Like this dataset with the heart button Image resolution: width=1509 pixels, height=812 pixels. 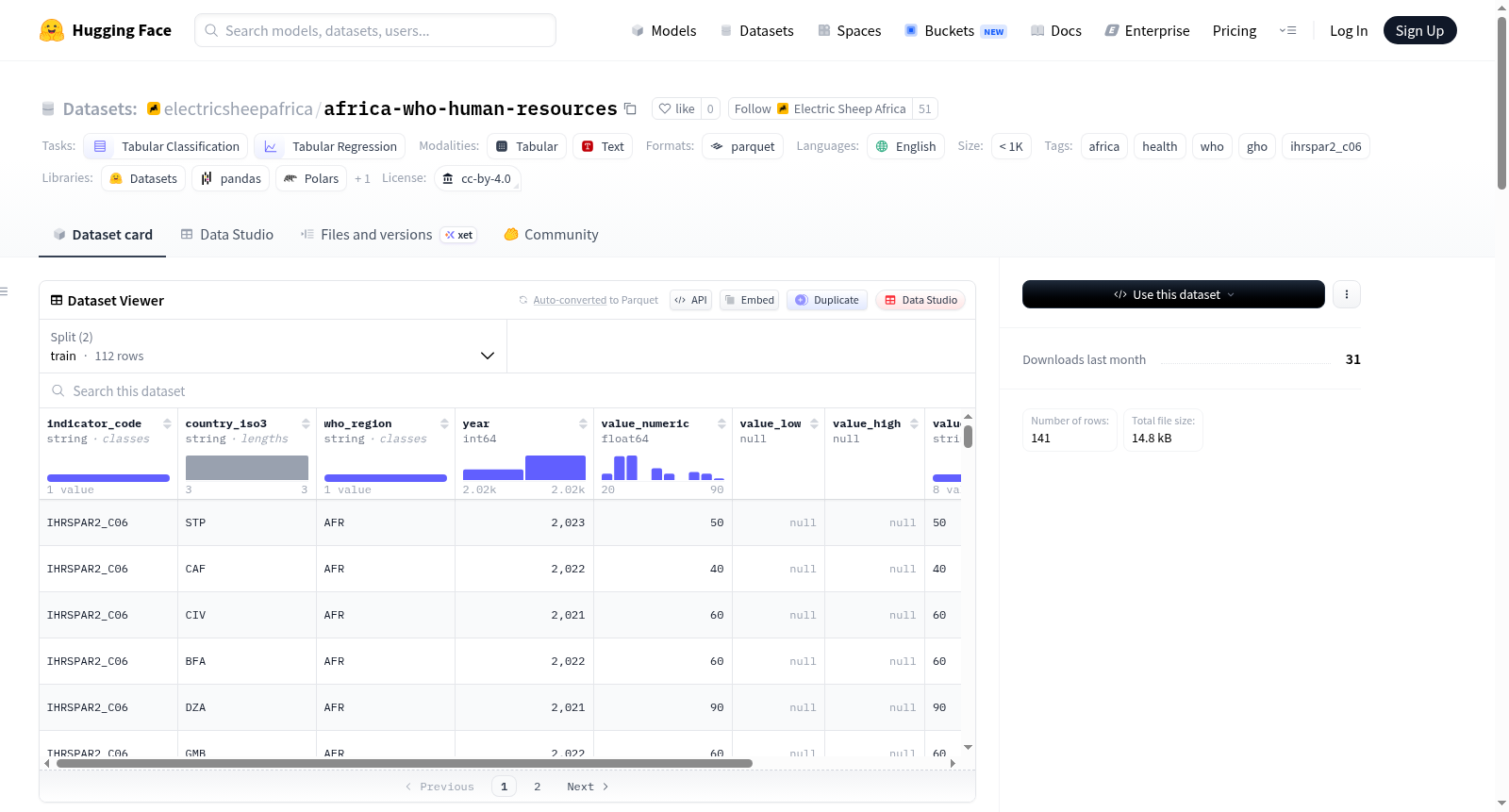(676, 108)
